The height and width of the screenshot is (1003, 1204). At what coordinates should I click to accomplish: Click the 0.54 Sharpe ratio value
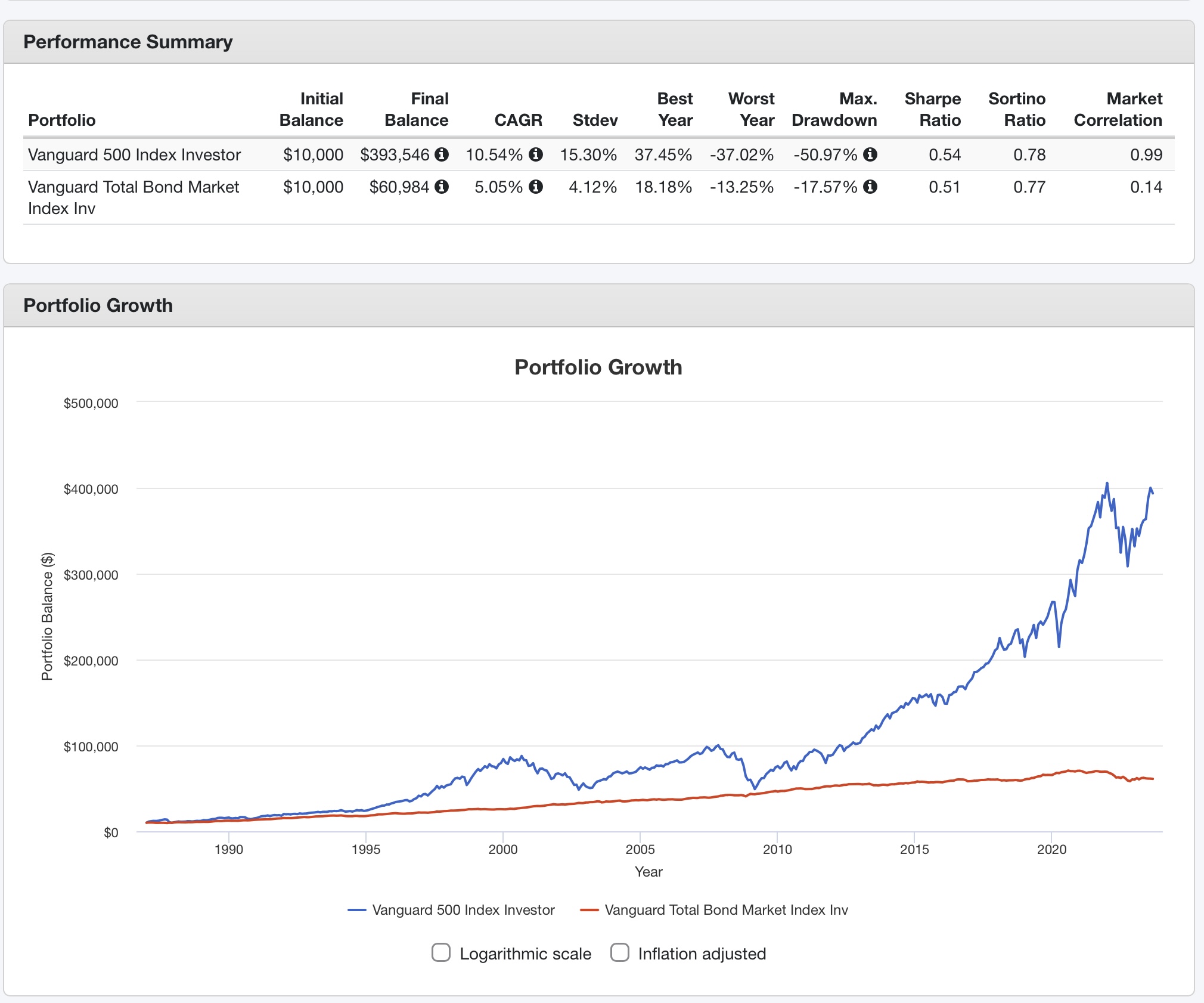pyautogui.click(x=945, y=154)
